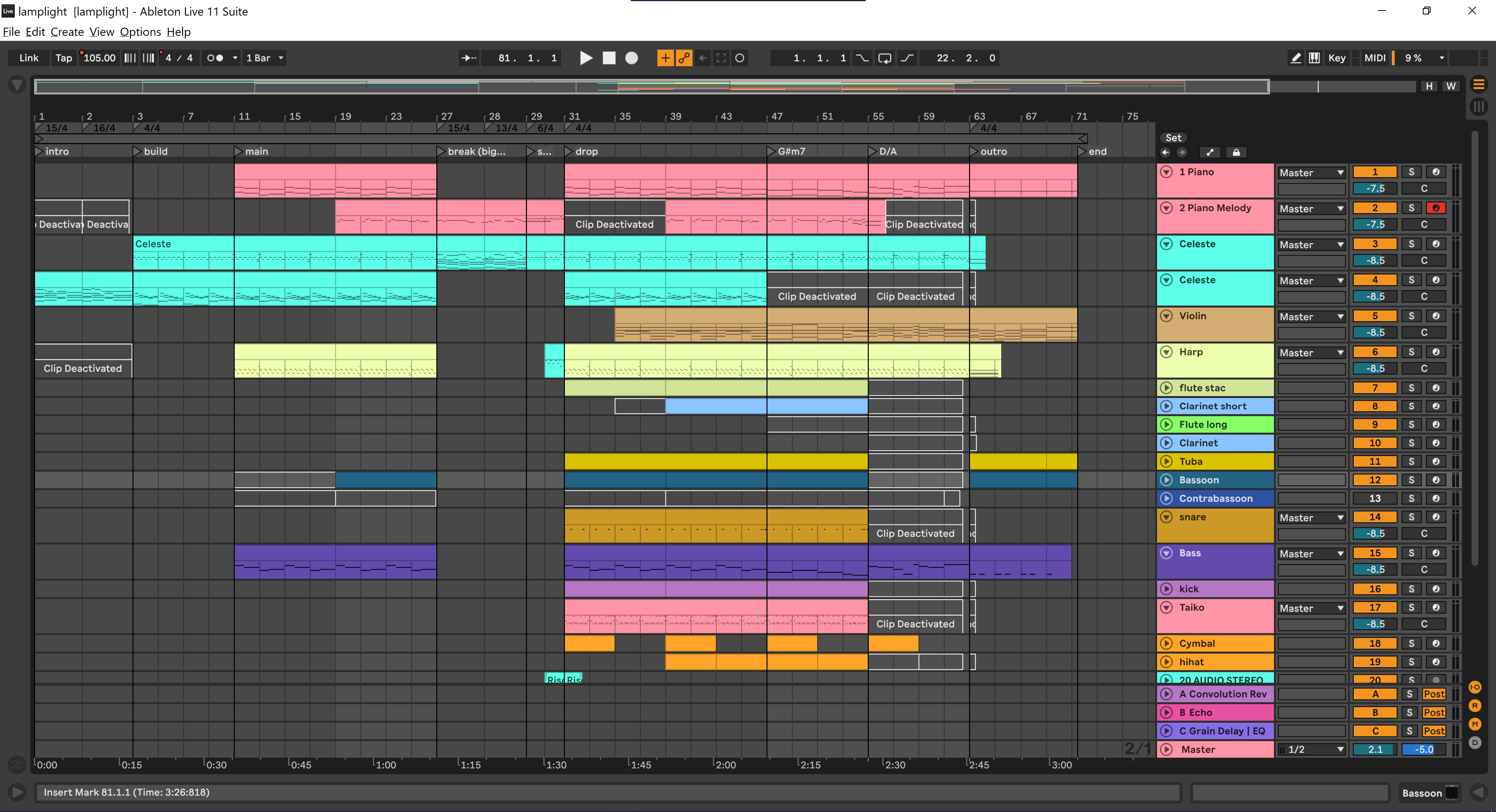The image size is (1496, 812).
Task: Deactivate track 11 Tuba activator
Action: point(1374,461)
